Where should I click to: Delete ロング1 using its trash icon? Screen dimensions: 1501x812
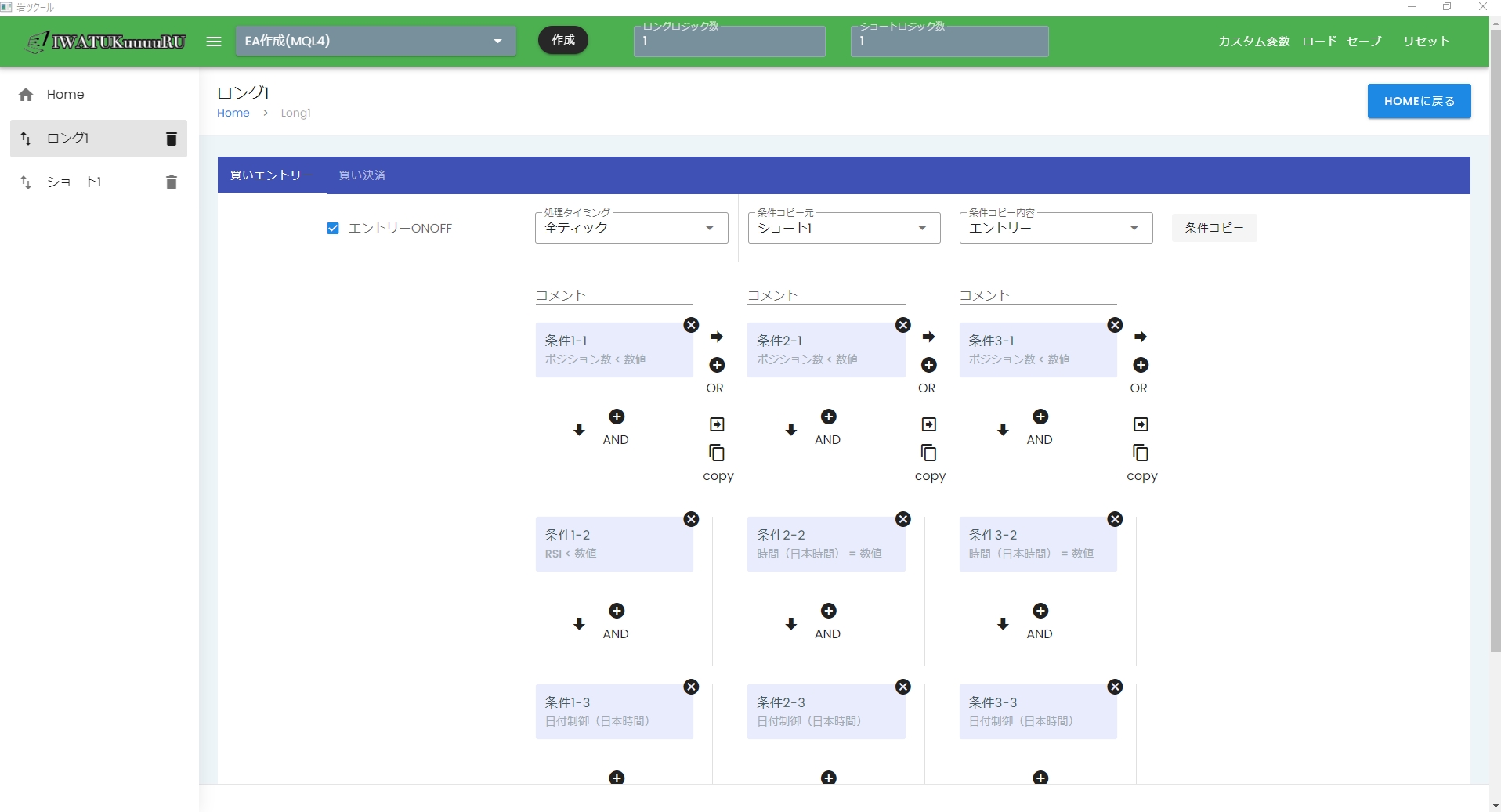point(172,139)
